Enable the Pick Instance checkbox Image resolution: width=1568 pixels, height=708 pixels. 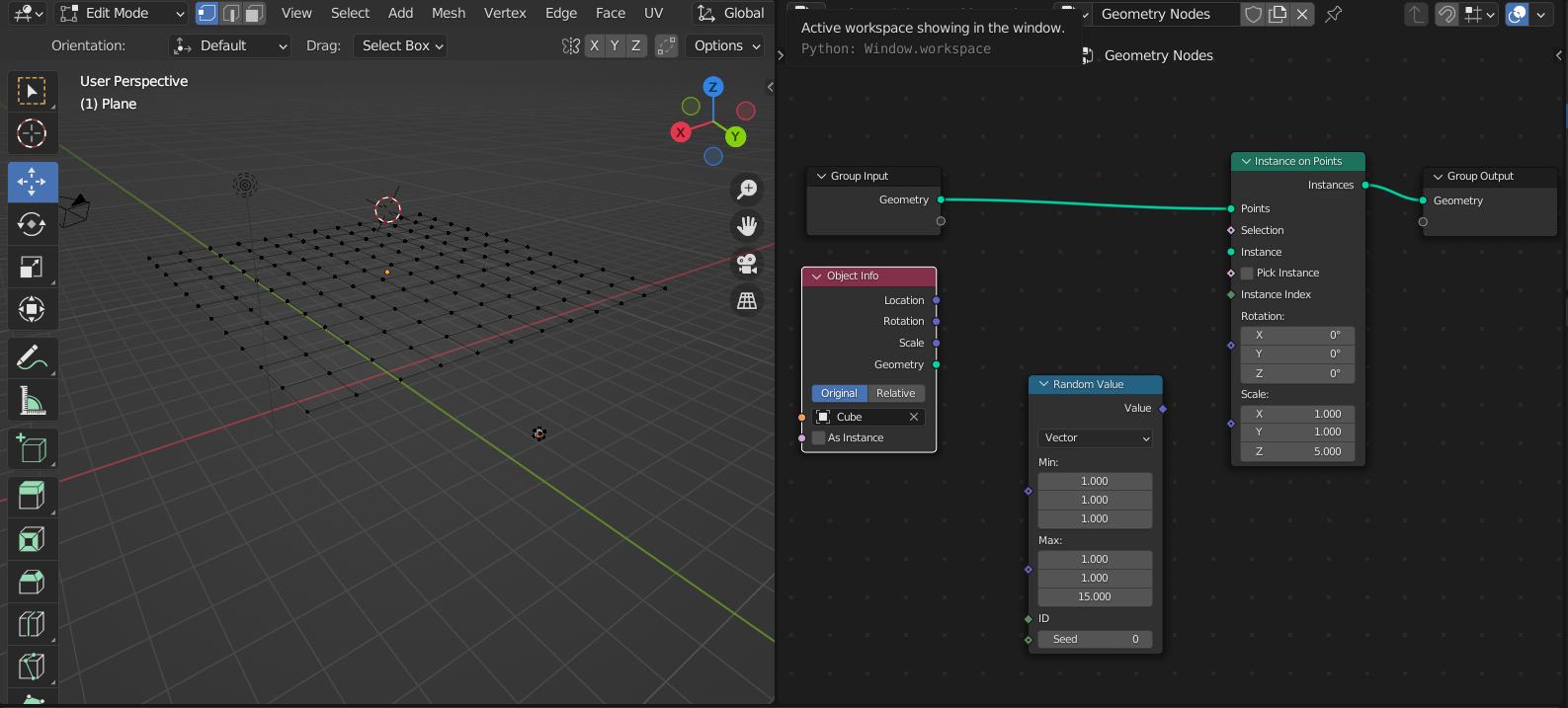(1247, 274)
